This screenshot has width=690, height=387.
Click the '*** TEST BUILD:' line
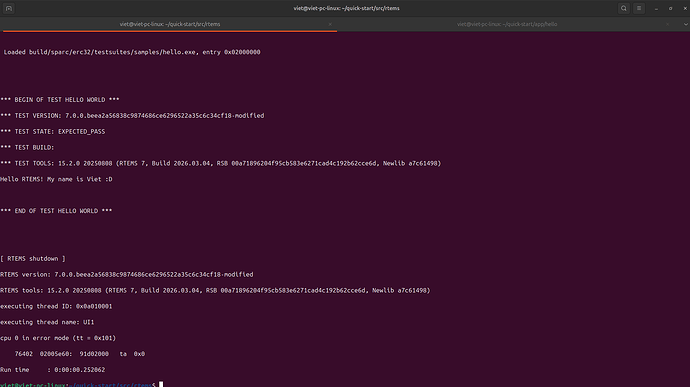[27, 147]
